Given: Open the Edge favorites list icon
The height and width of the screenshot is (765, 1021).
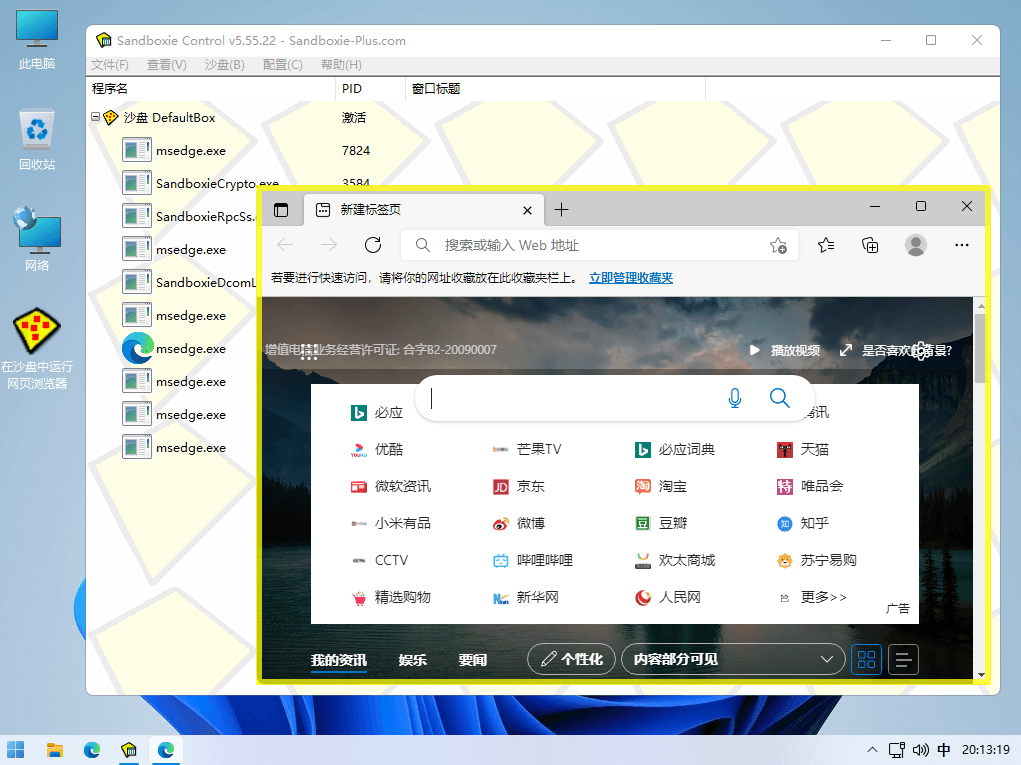Looking at the screenshot, I should 826,245.
